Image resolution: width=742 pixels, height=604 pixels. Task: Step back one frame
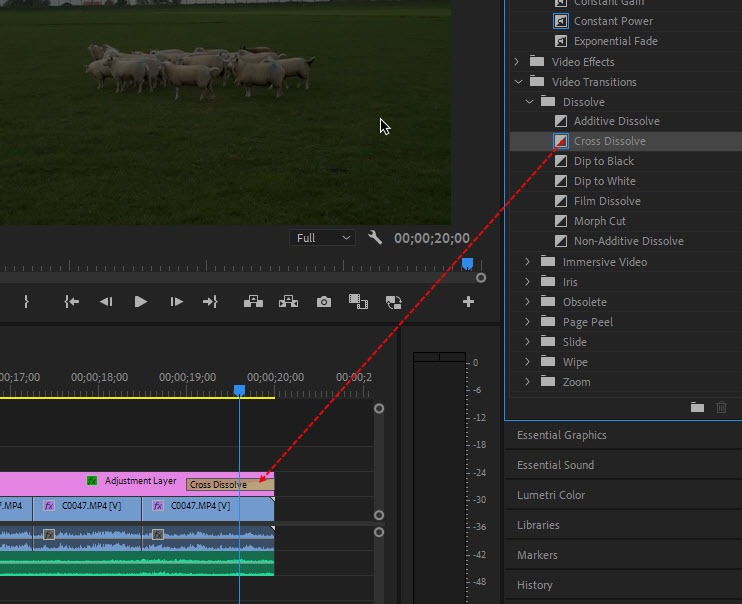106,301
